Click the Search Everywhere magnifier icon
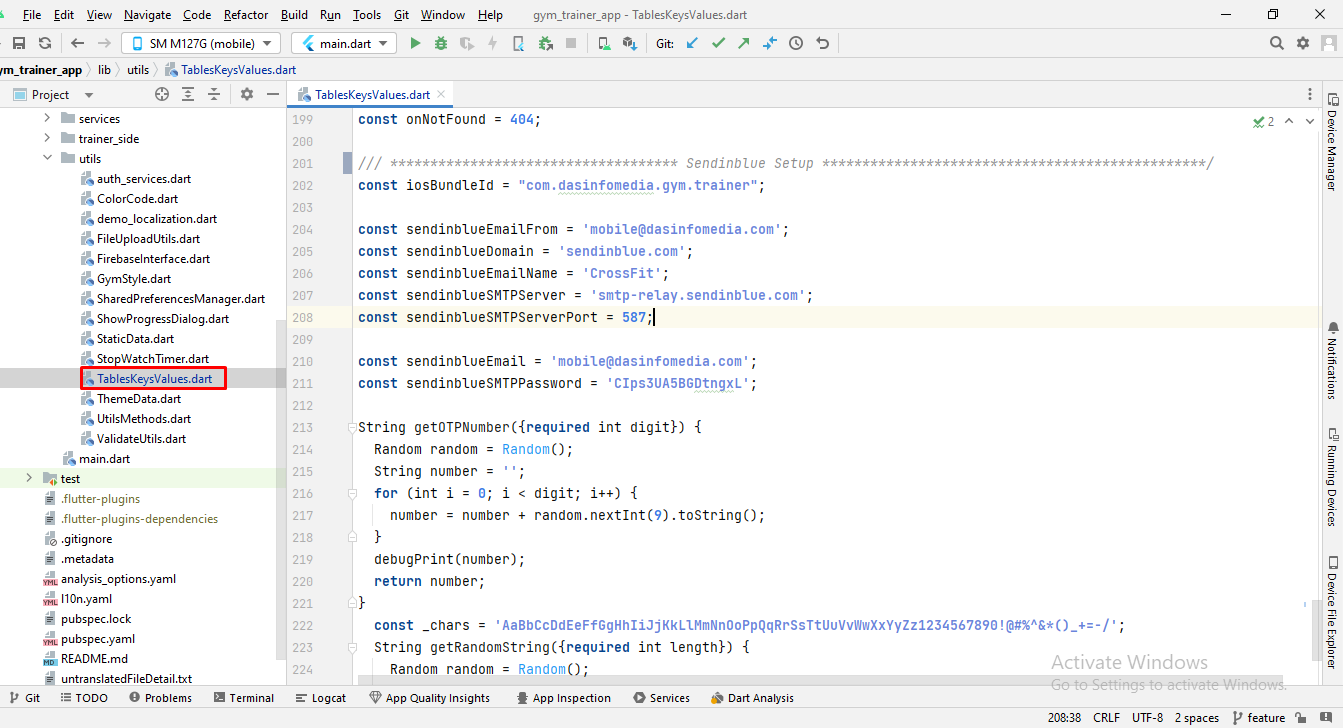1343x728 pixels. 1276,43
